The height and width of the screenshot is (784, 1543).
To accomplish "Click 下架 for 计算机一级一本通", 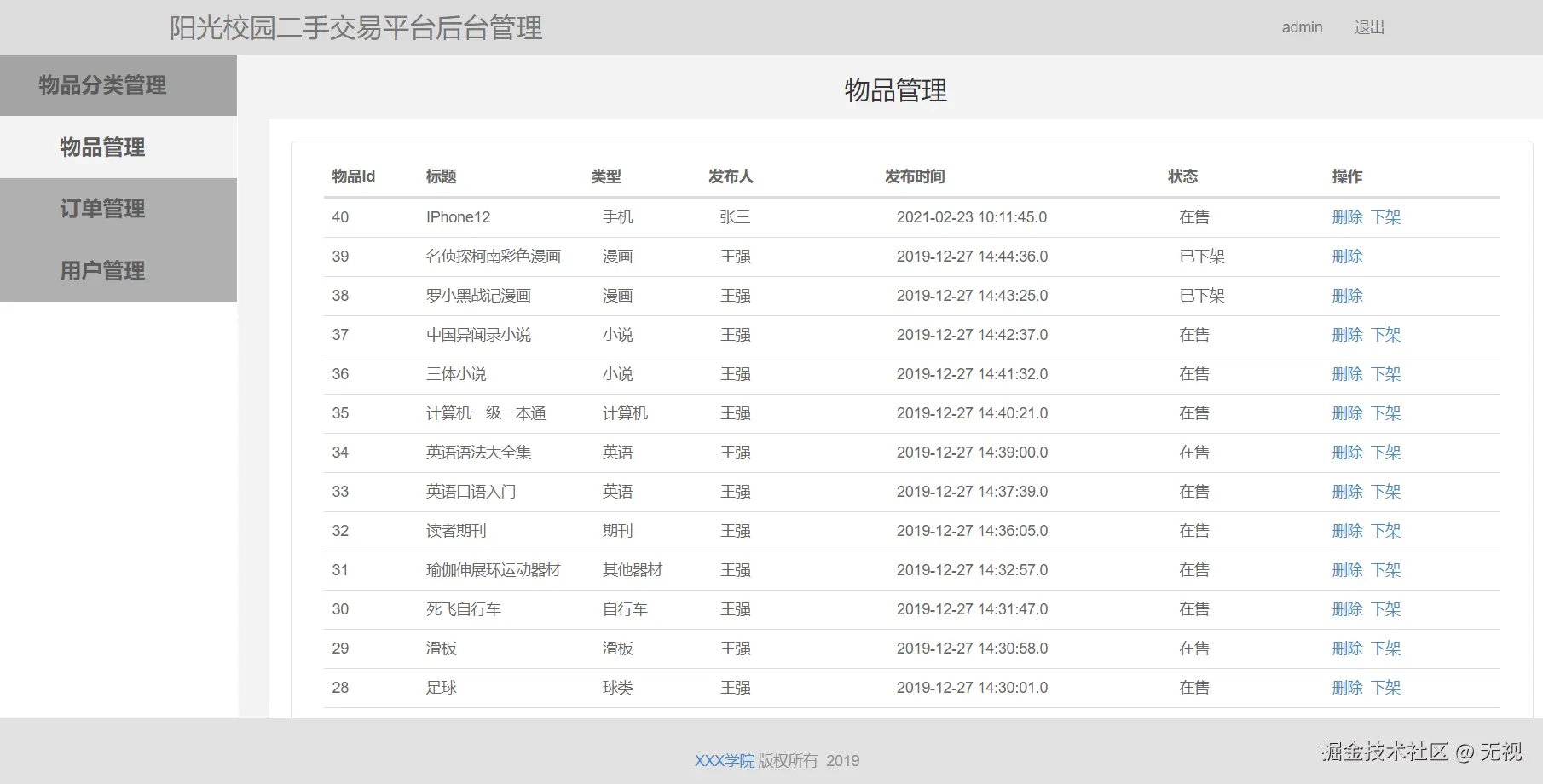I will (x=1385, y=413).
